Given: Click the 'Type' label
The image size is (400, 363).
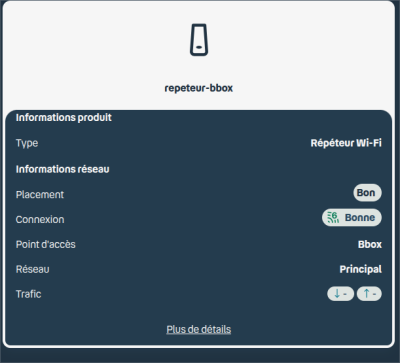Looking at the screenshot, I should 27,143.
